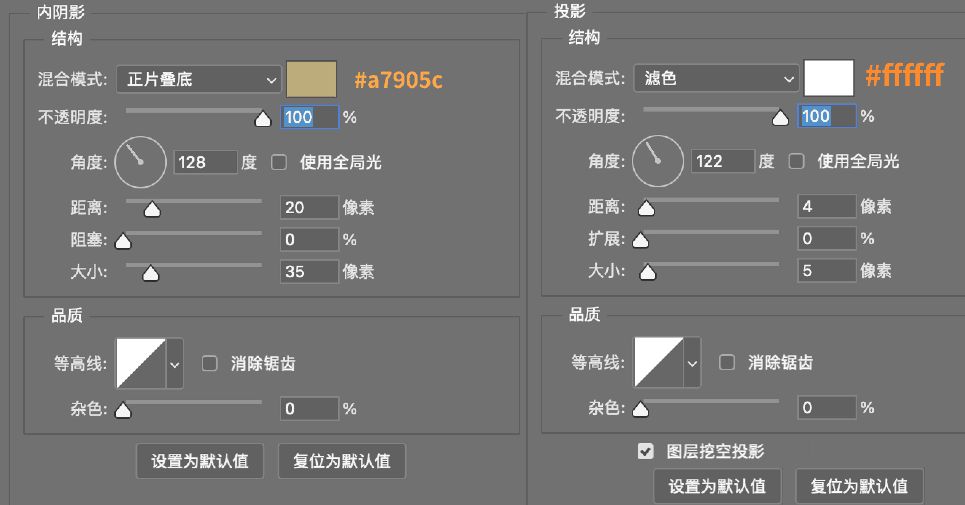Click Inner Shadow noise percentage field
The image size is (965, 505).
point(310,408)
